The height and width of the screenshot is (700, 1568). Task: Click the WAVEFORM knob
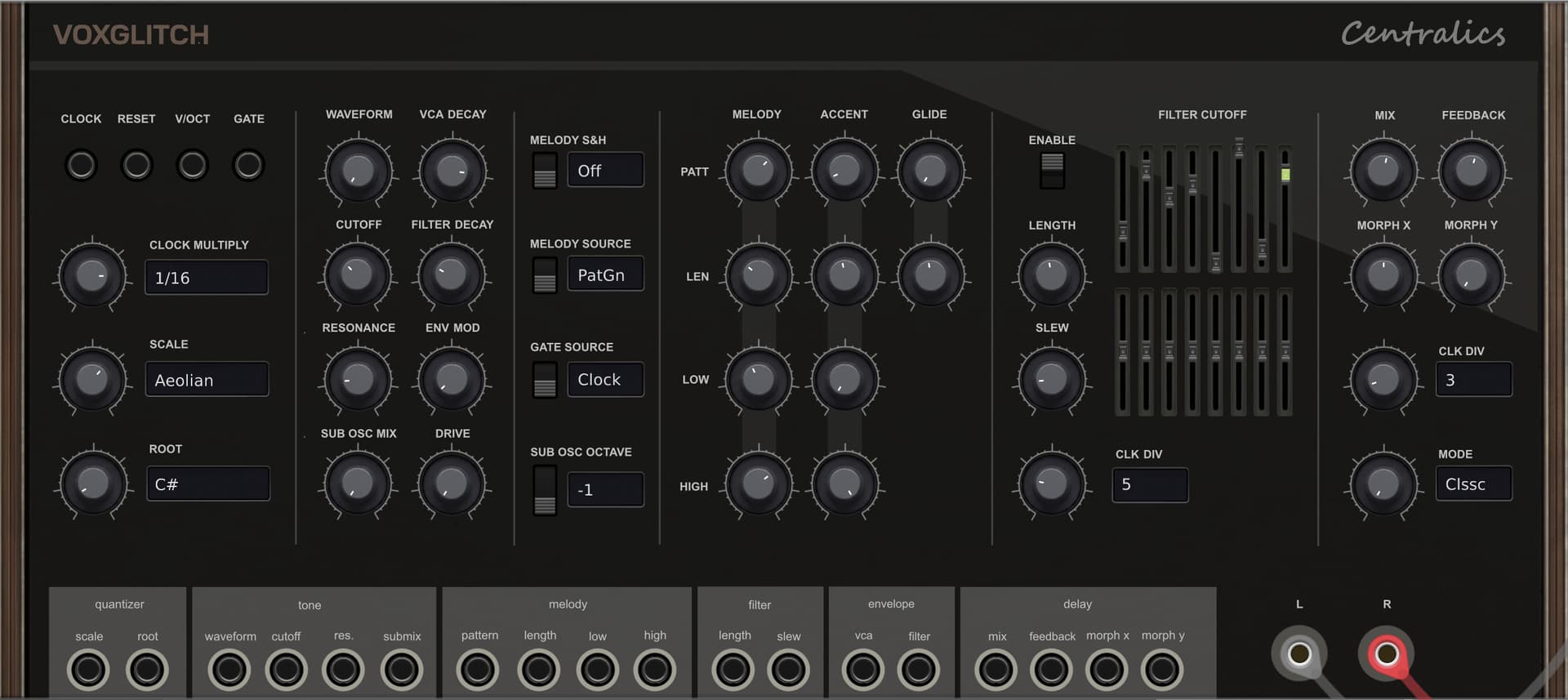[x=358, y=172]
